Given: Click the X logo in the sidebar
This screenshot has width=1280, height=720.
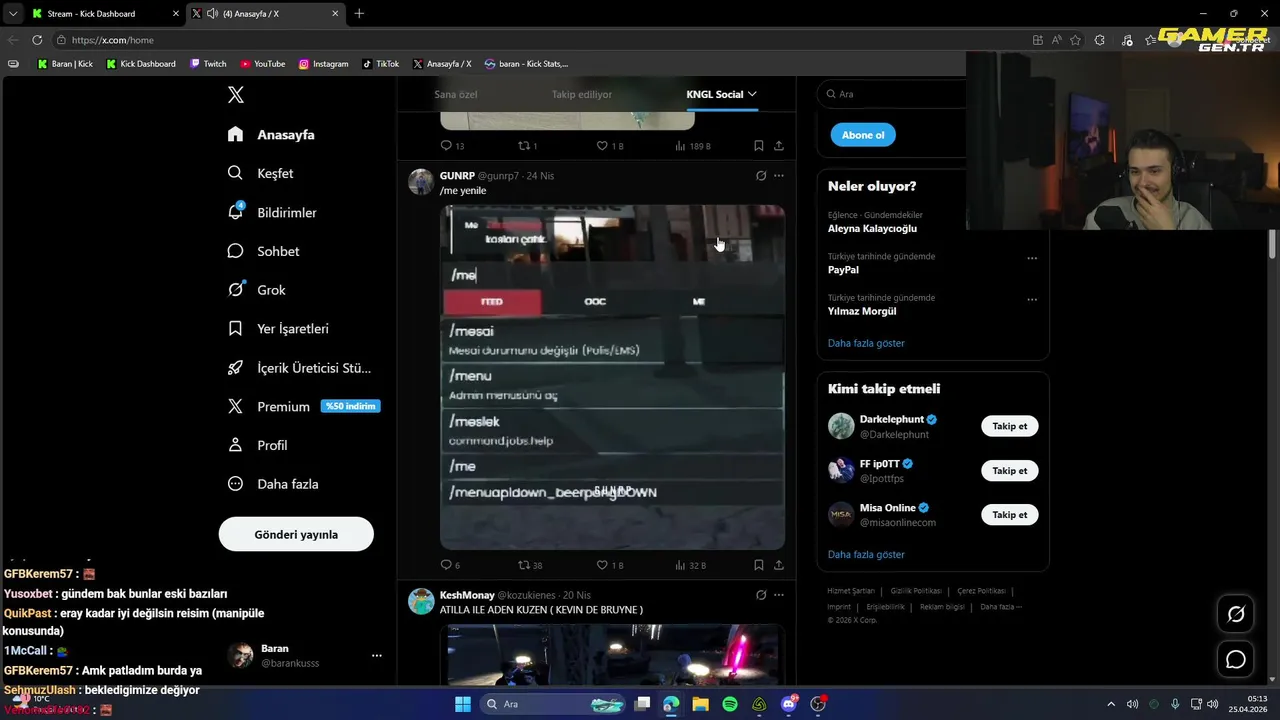Looking at the screenshot, I should point(236,95).
